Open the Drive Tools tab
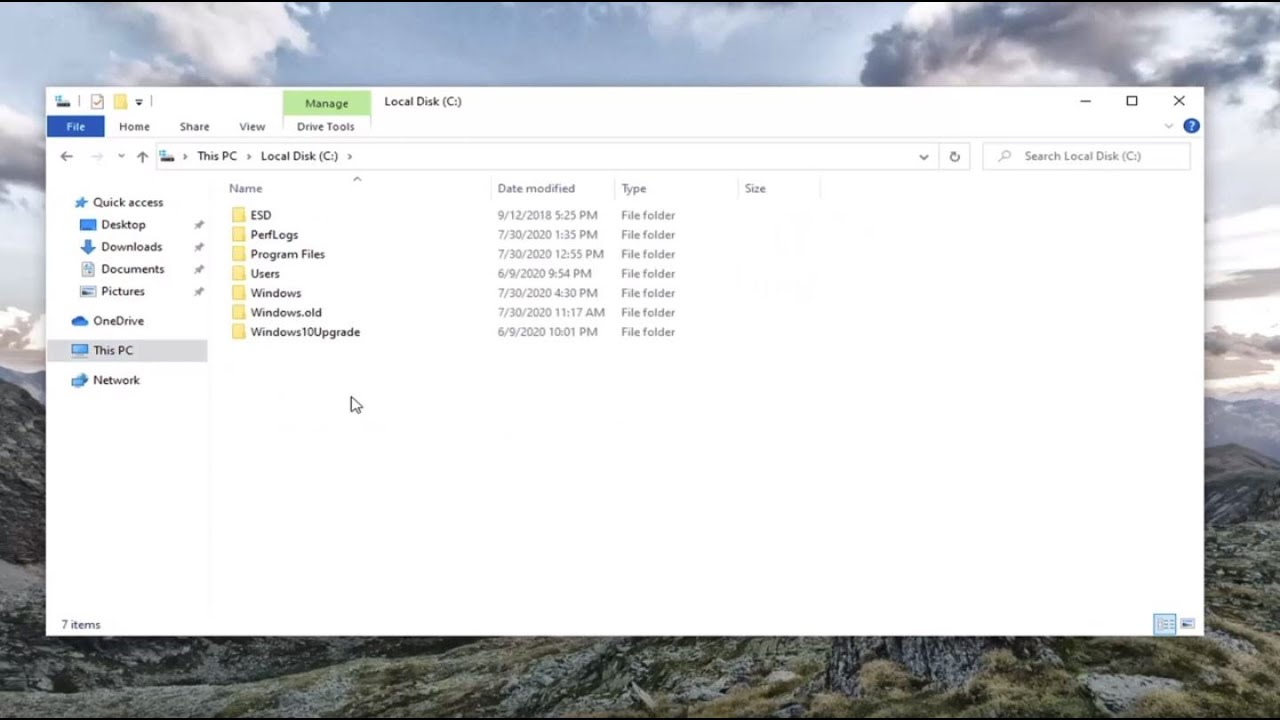The height and width of the screenshot is (720, 1280). click(x=325, y=127)
